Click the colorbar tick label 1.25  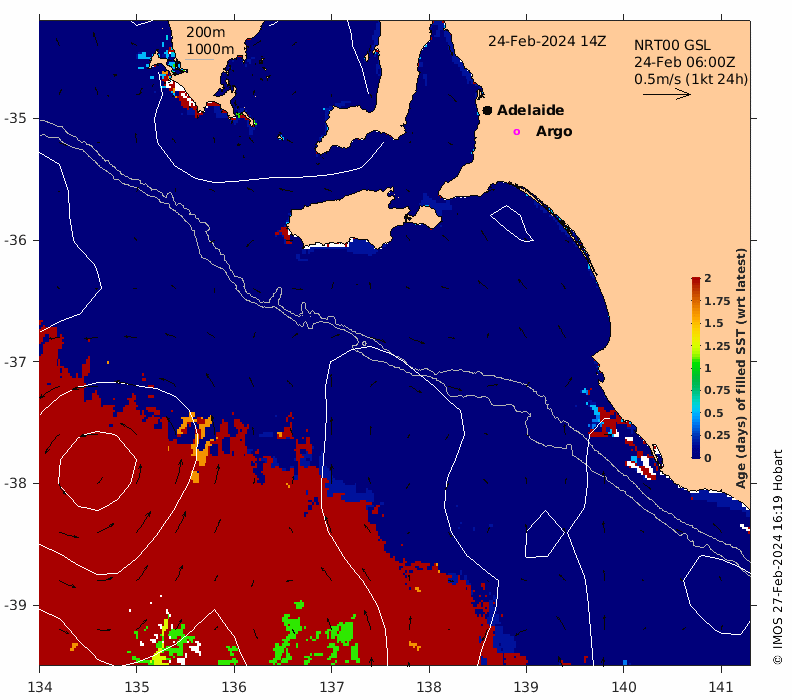pos(717,346)
